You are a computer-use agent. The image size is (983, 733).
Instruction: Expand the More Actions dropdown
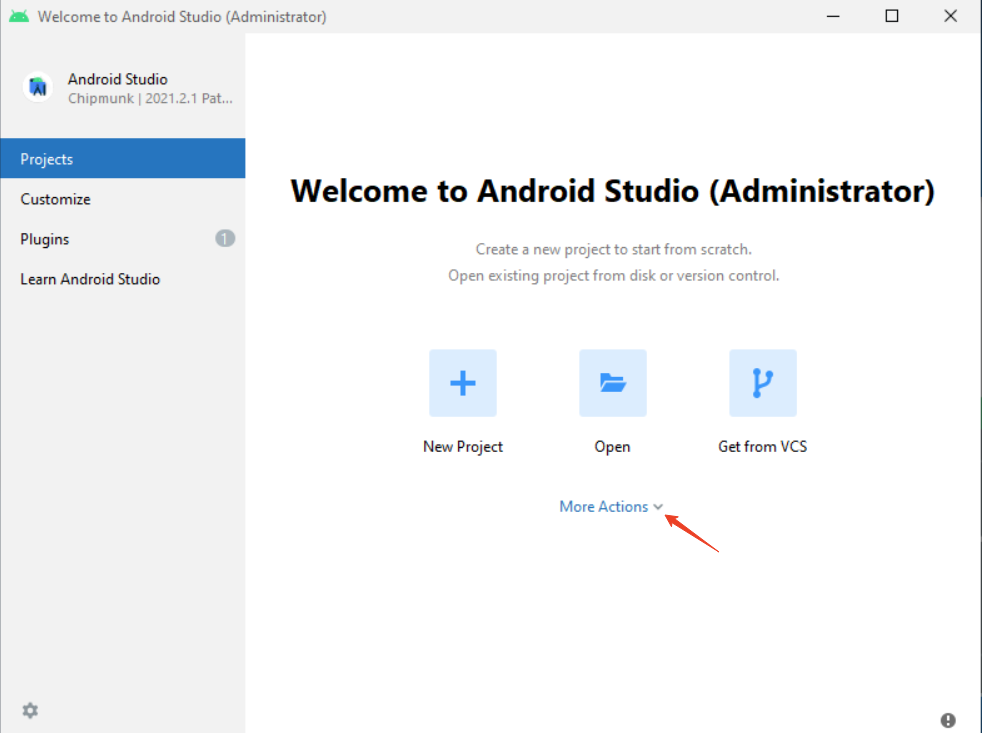point(611,507)
